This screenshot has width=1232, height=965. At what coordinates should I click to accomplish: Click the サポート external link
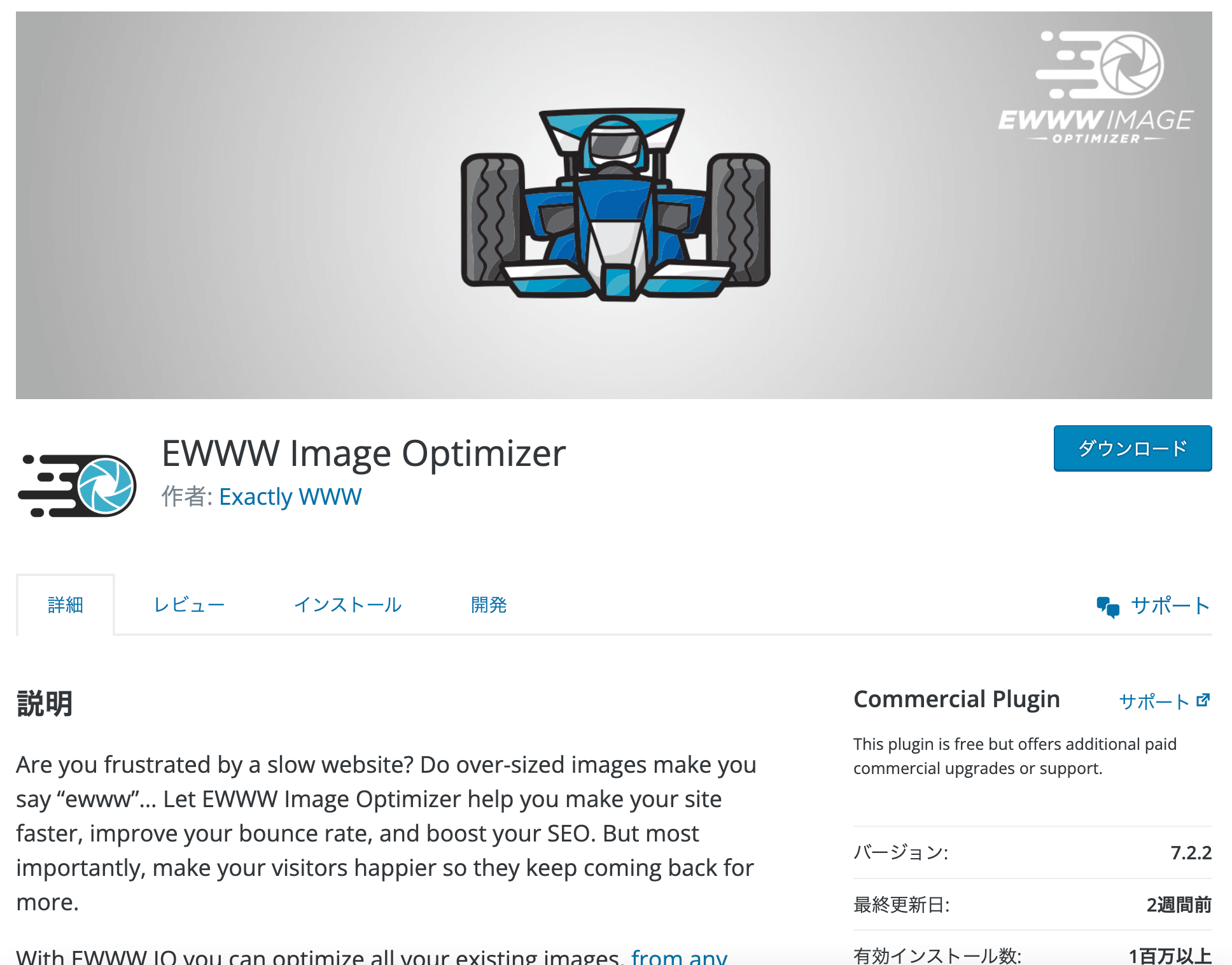pyautogui.click(x=1163, y=700)
